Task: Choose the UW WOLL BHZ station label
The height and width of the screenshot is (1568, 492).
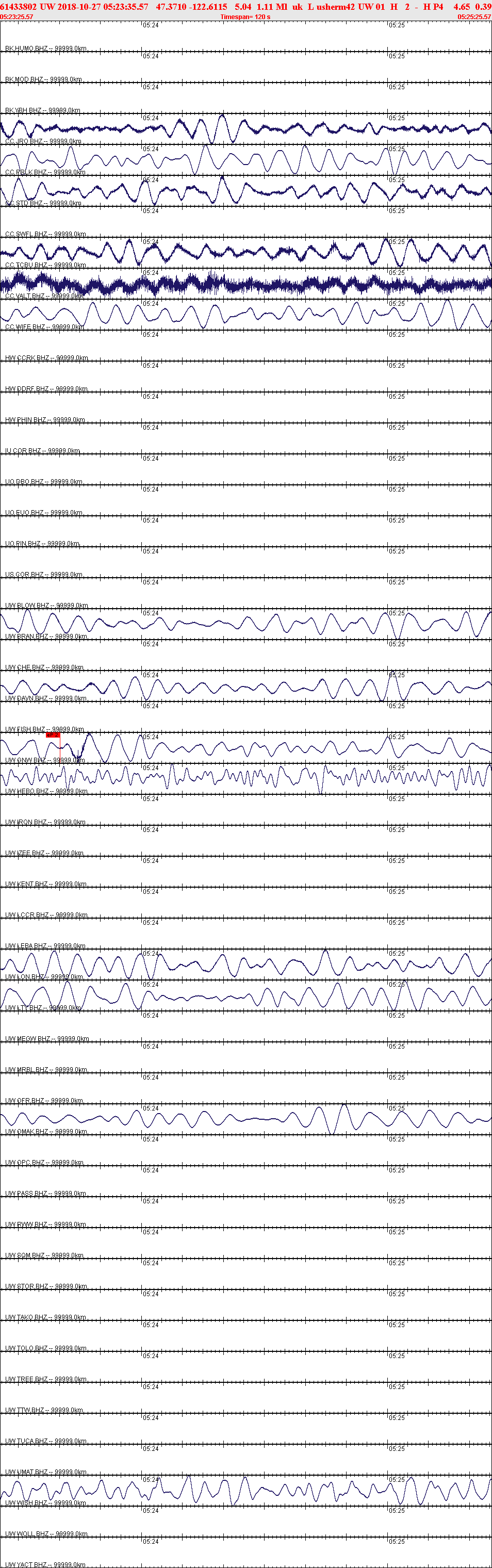Action: pos(46,1534)
